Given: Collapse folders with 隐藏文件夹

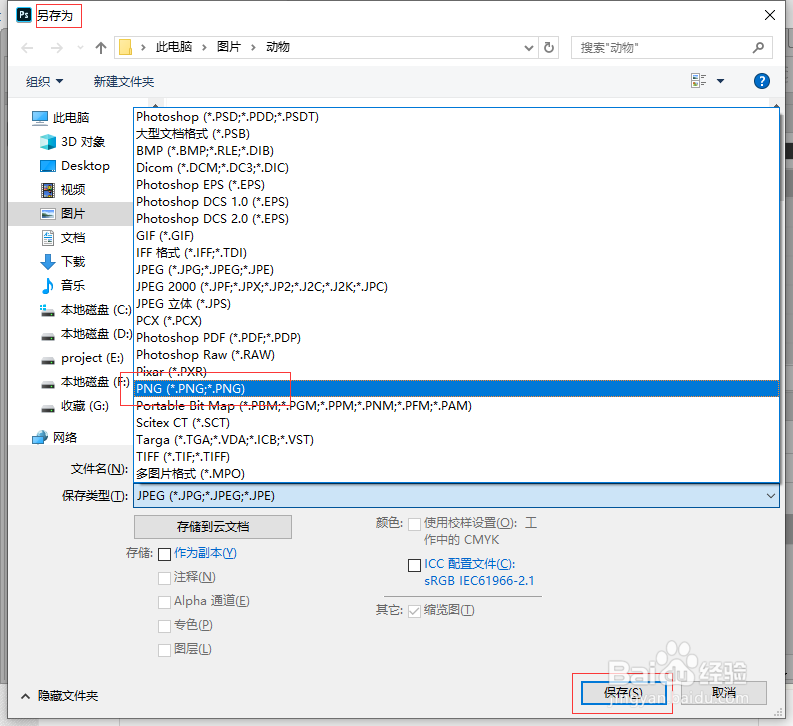Looking at the screenshot, I should coord(59,696).
